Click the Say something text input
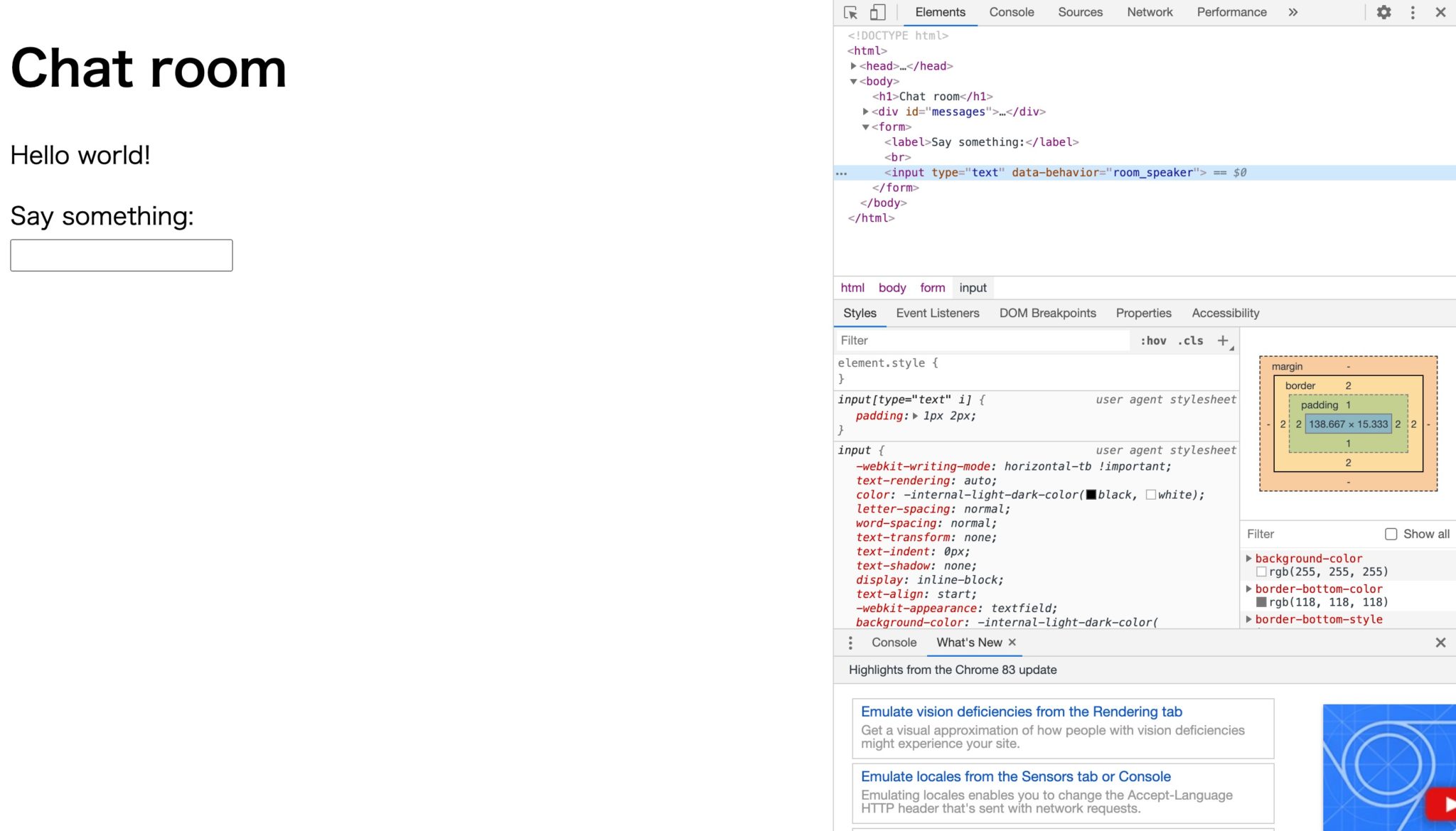Image resolution: width=1456 pixels, height=831 pixels. coord(121,254)
